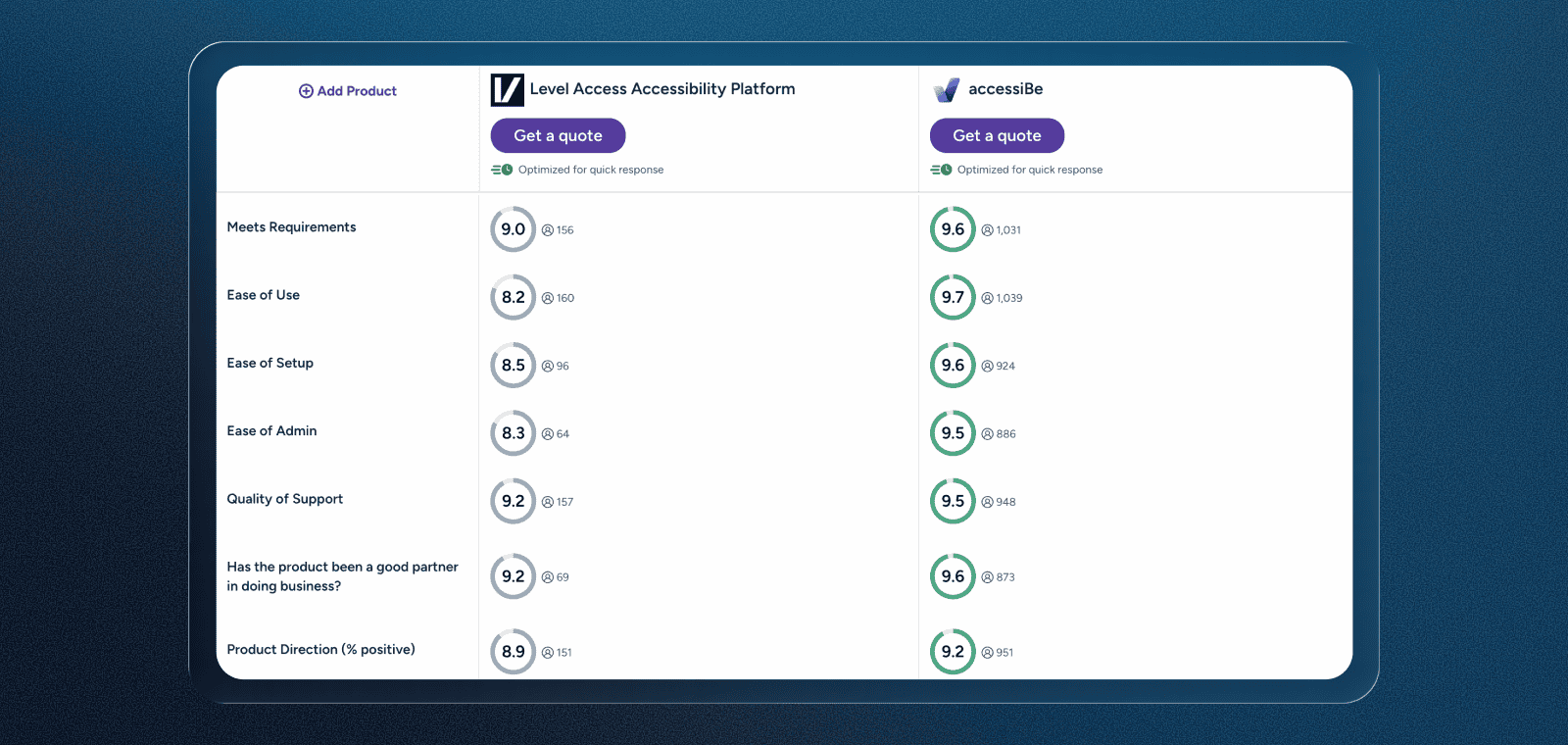1568x745 pixels.
Task: Select the Meets Requirements row label
Action: click(x=291, y=226)
